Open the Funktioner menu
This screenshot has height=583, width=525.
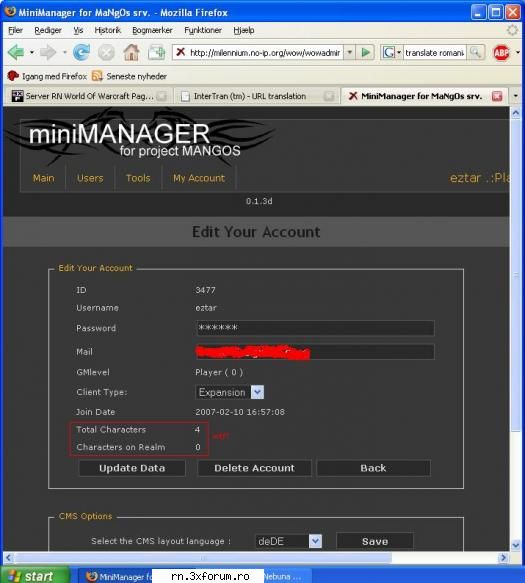[x=203, y=30]
